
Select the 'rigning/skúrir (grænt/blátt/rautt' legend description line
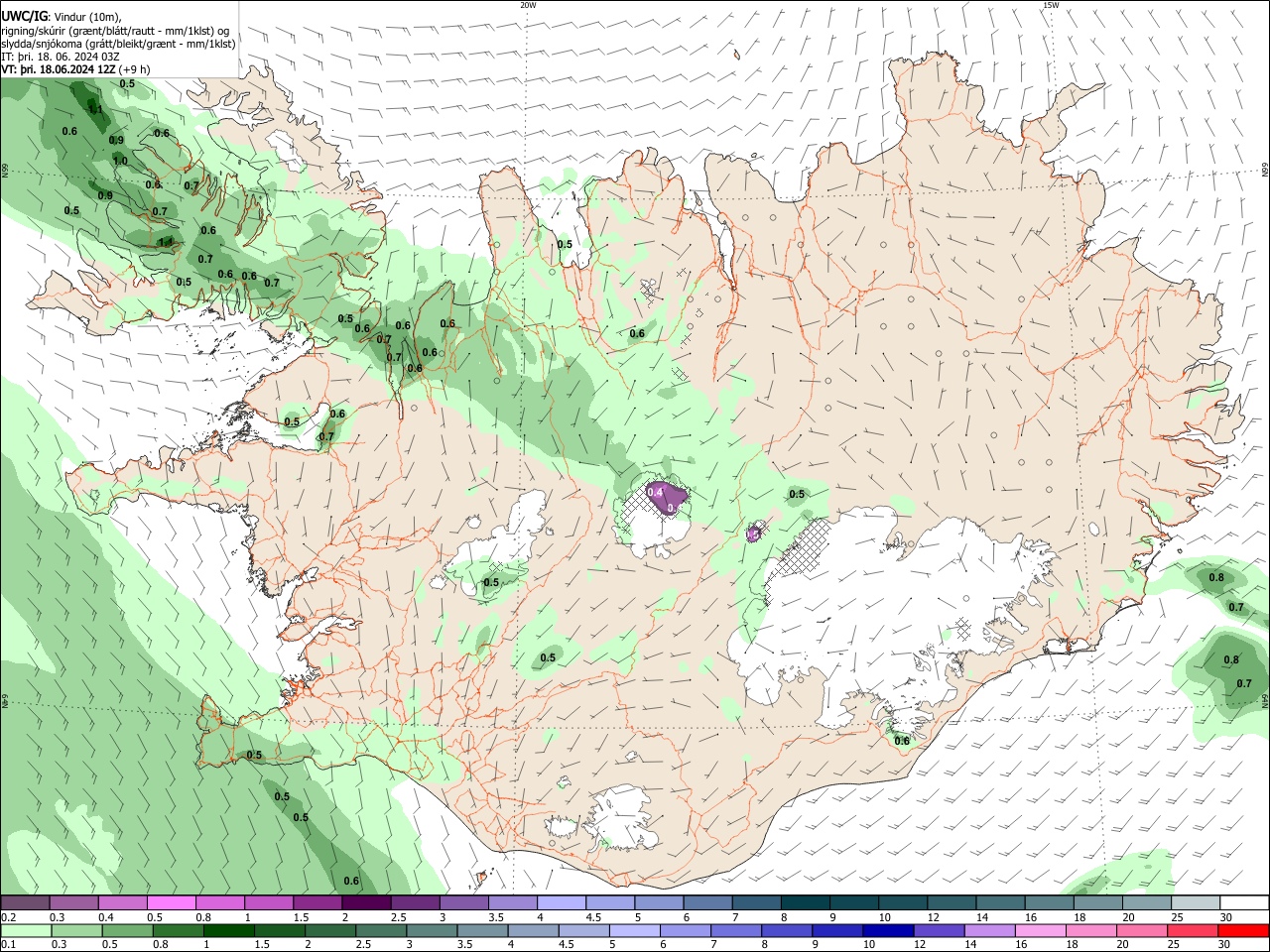pos(115,31)
